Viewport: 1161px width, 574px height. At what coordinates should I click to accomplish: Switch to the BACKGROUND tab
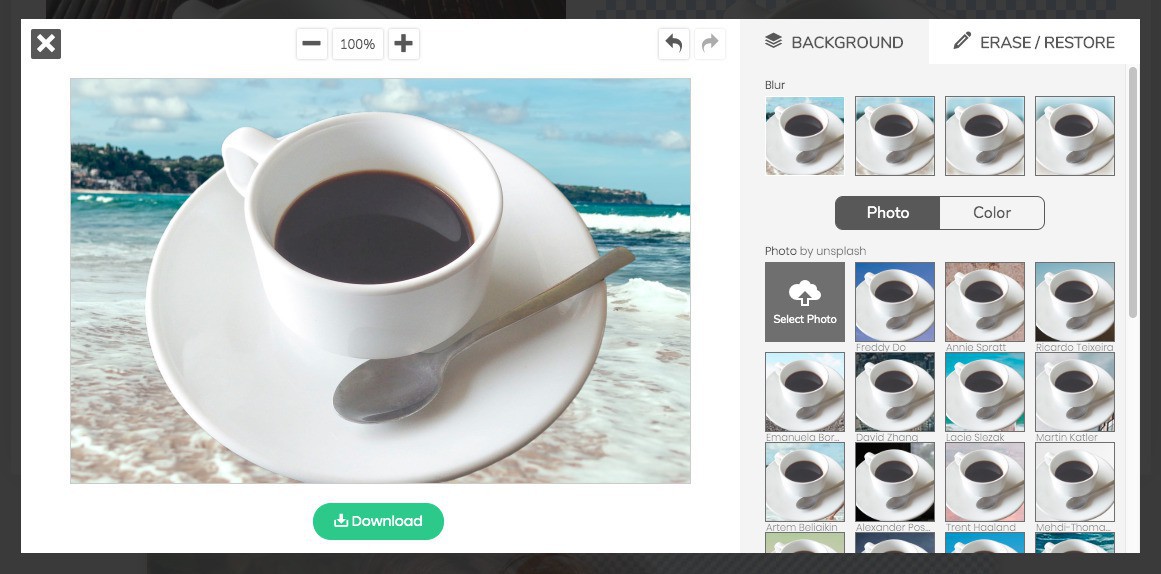834,42
